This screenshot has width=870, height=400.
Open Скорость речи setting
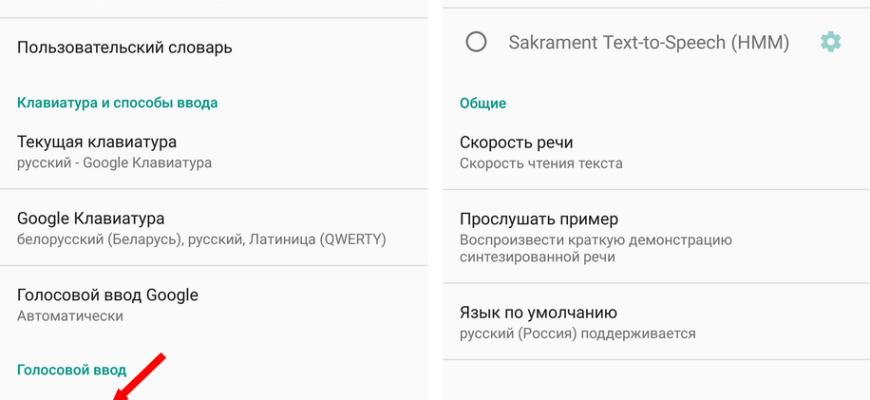tap(516, 142)
